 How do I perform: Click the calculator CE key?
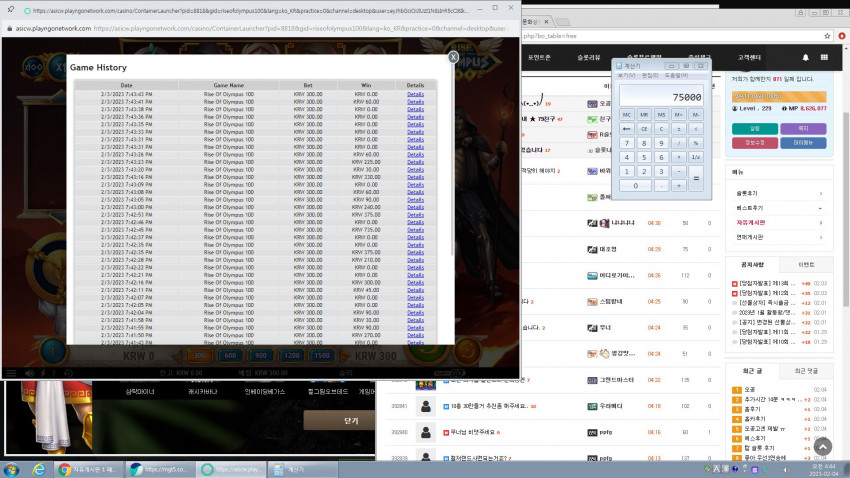point(644,129)
